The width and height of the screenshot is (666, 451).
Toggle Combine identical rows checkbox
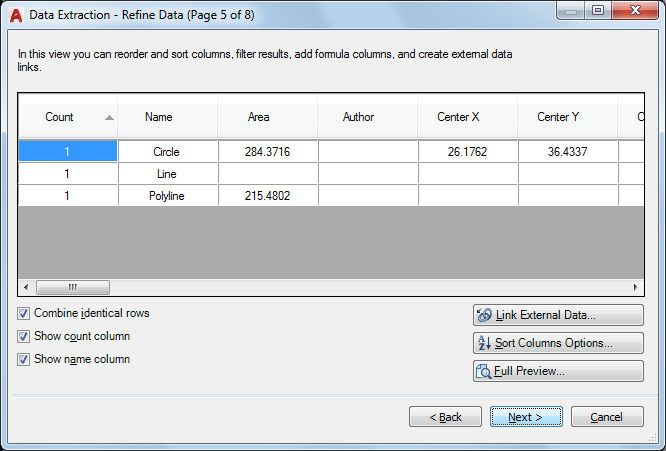[x=24, y=313]
